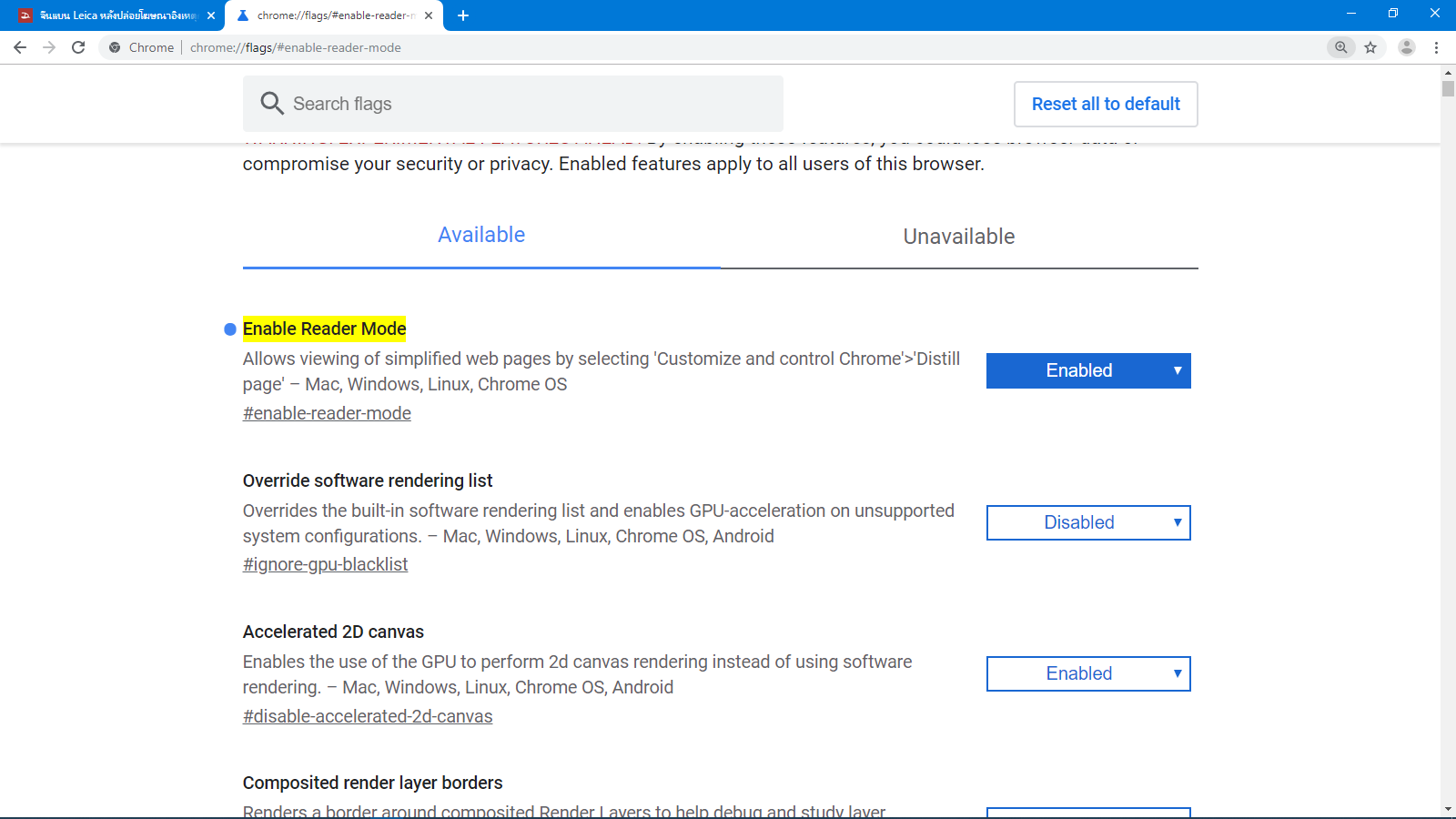Bookmark this page with the star icon

[x=1370, y=47]
